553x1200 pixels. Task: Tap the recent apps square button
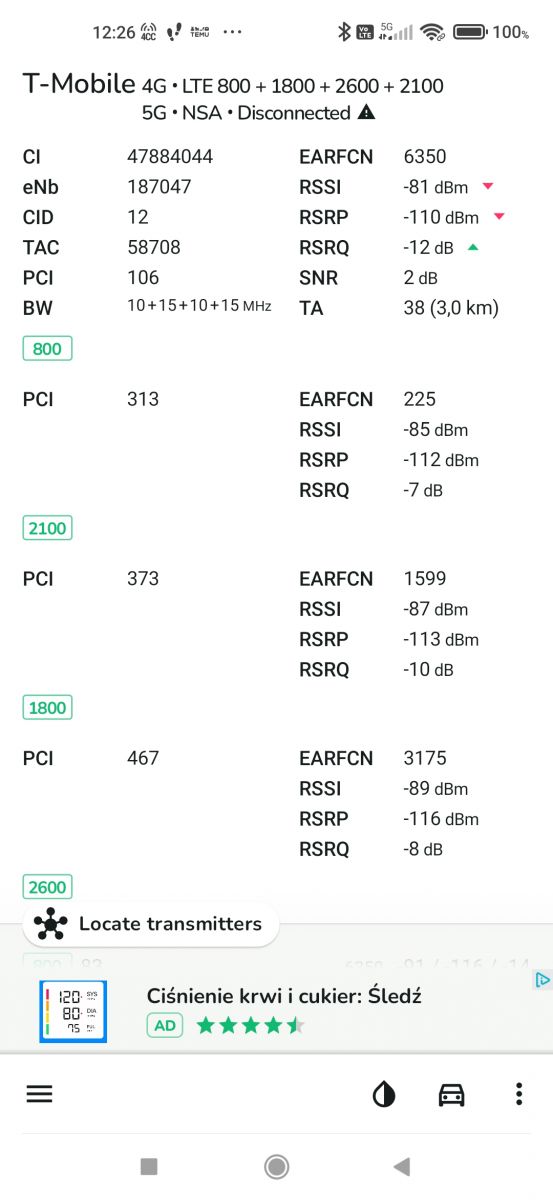(x=149, y=1166)
